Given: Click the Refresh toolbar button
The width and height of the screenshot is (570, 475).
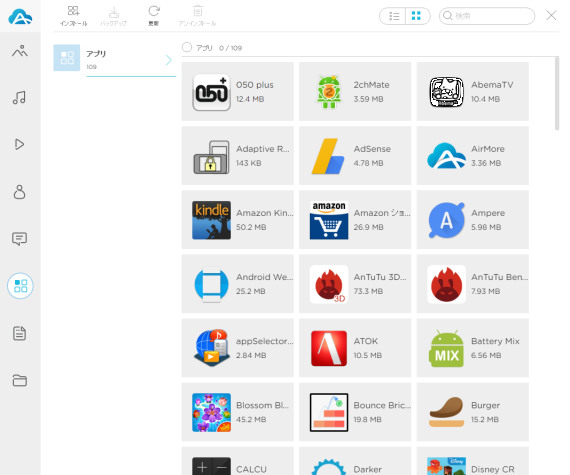Looking at the screenshot, I should point(153,16).
